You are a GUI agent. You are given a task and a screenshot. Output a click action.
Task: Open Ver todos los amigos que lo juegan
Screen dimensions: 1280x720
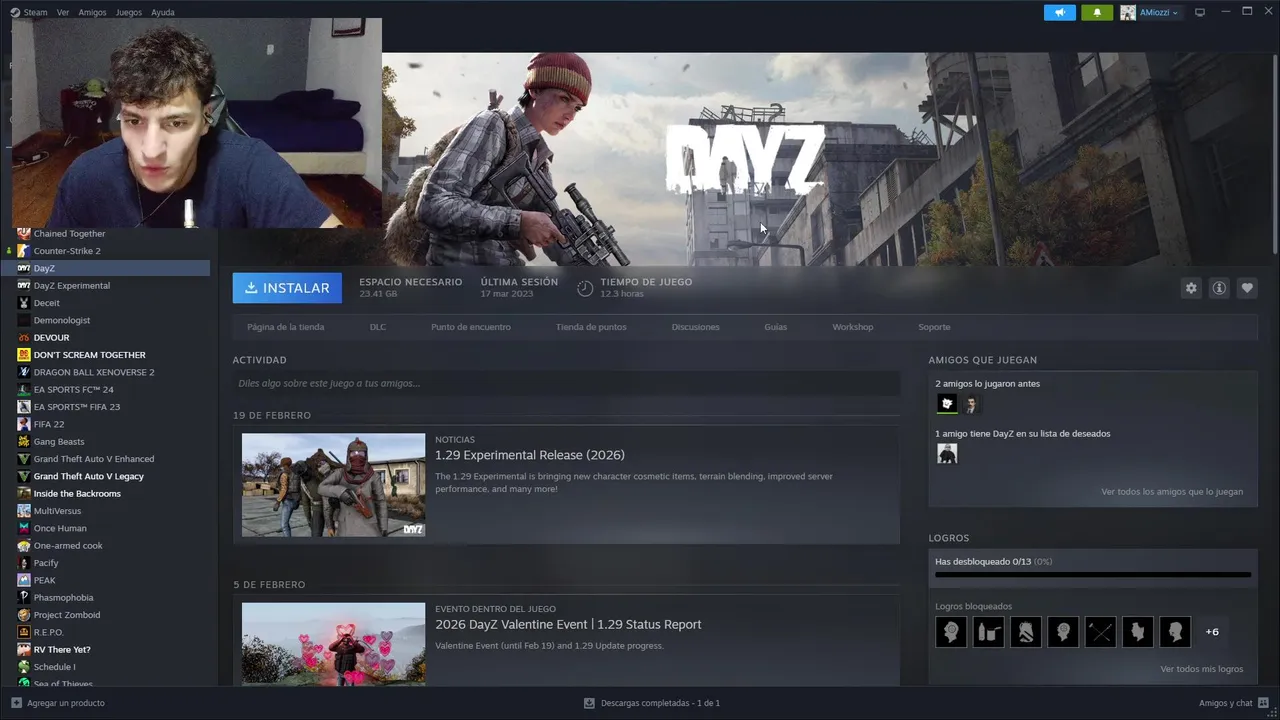click(1172, 492)
